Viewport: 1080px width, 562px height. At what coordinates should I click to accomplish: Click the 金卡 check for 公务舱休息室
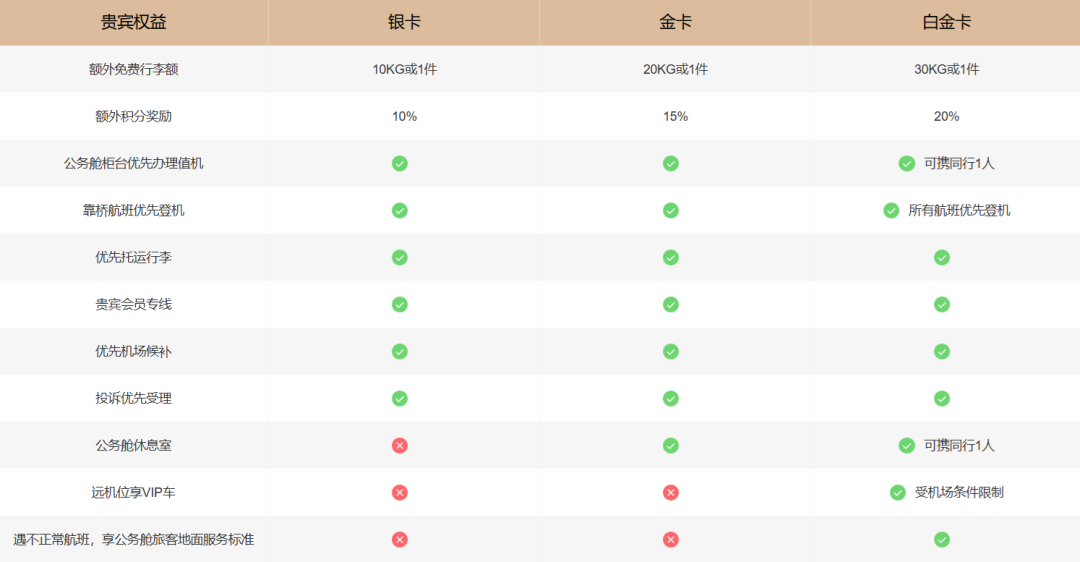pos(671,446)
